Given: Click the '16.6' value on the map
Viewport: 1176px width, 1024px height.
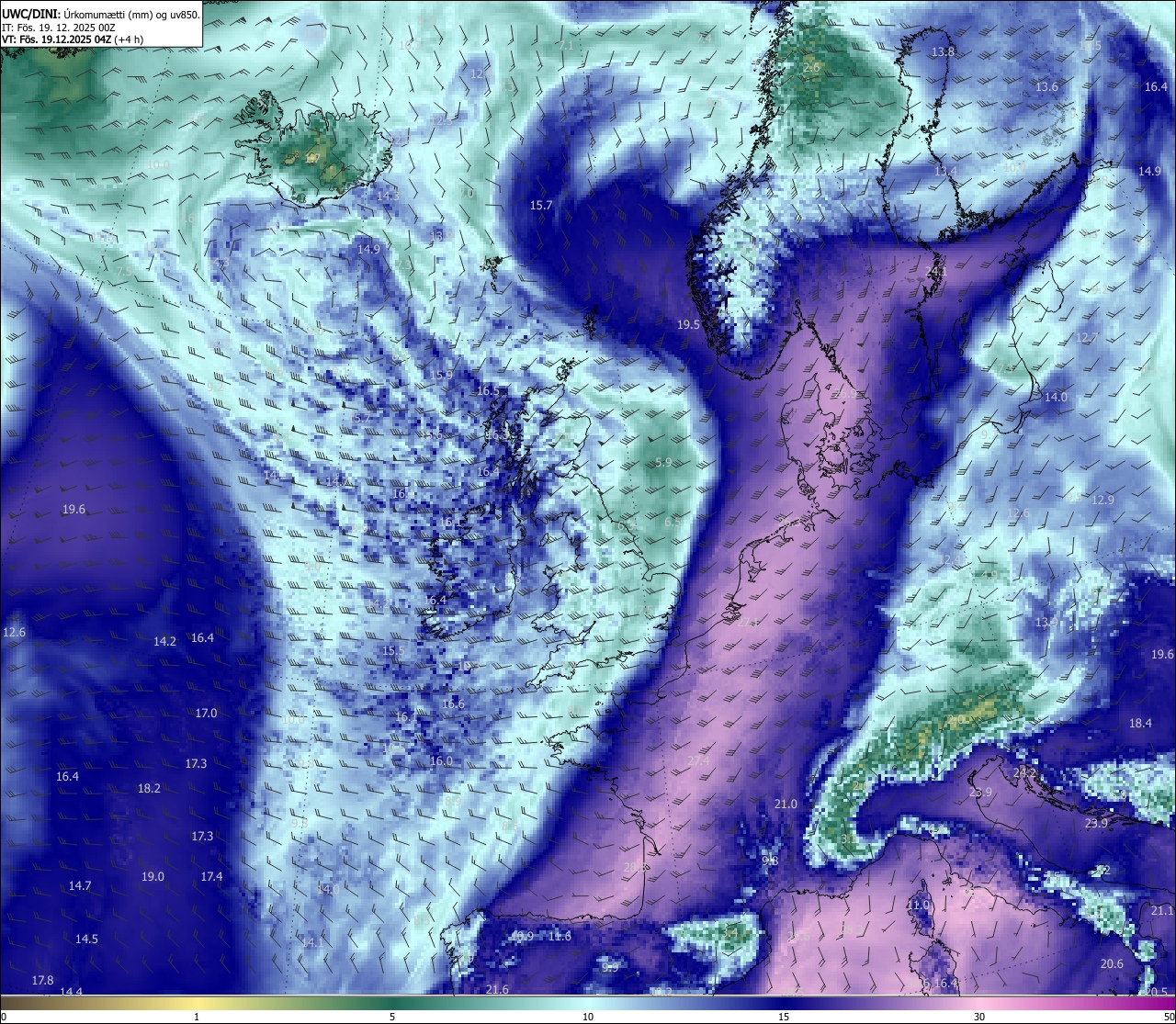Looking at the screenshot, I should pos(453,704).
